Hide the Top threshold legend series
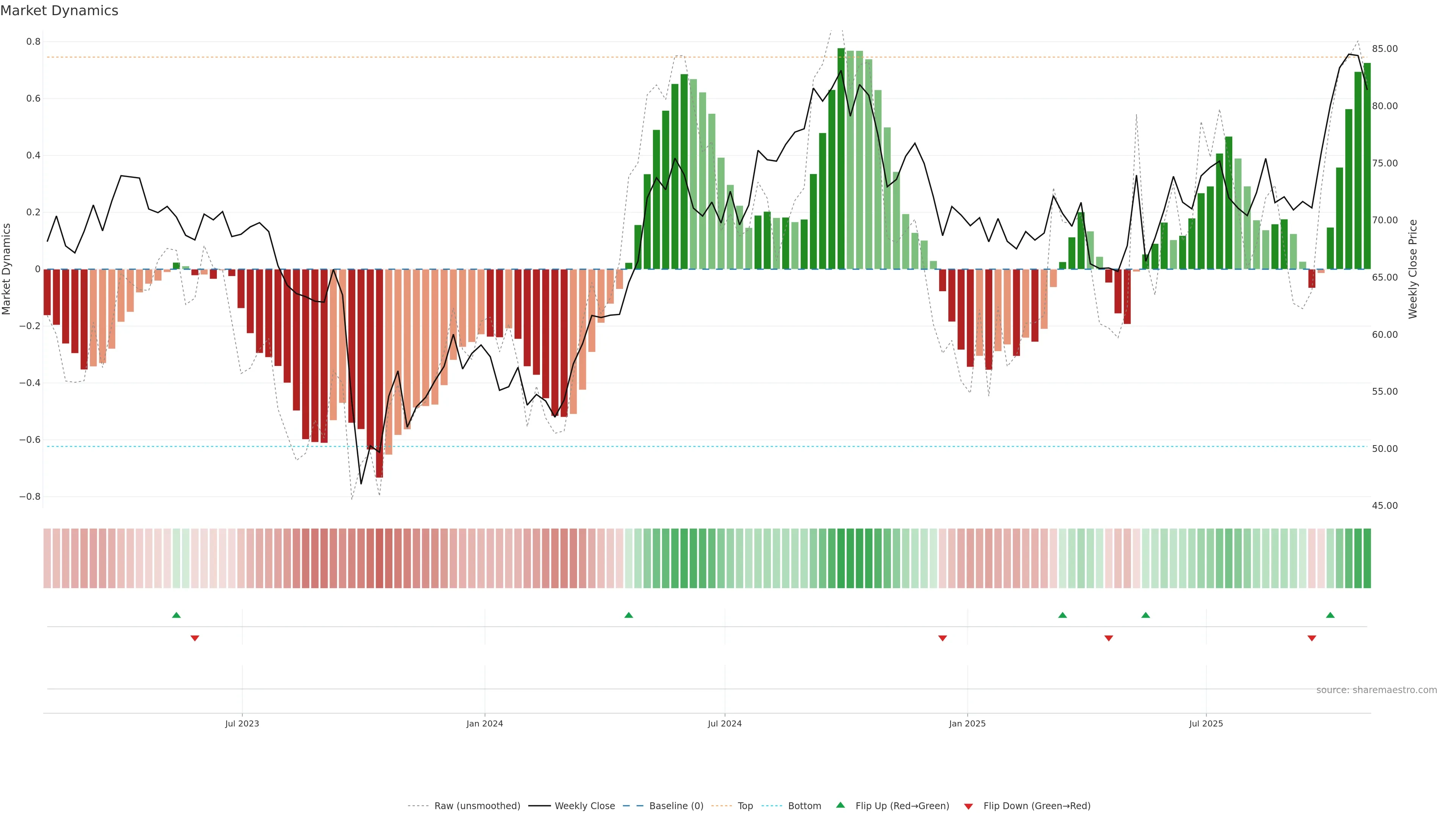Image resolution: width=1456 pixels, height=819 pixels. 745,806
